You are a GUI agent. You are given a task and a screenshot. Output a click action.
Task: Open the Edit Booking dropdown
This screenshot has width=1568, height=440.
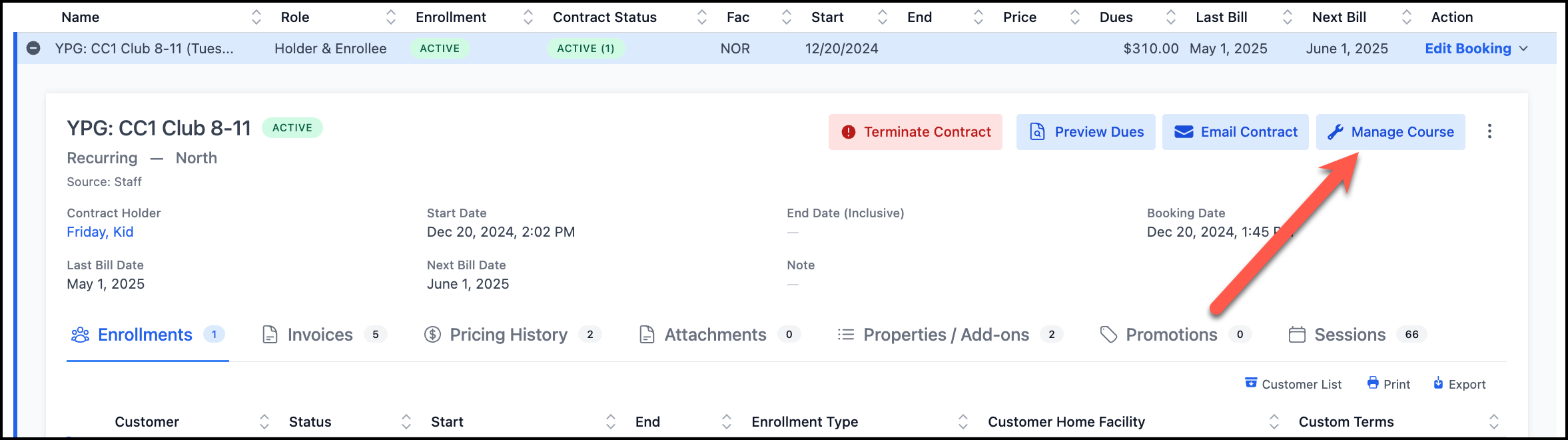pyautogui.click(x=1476, y=49)
